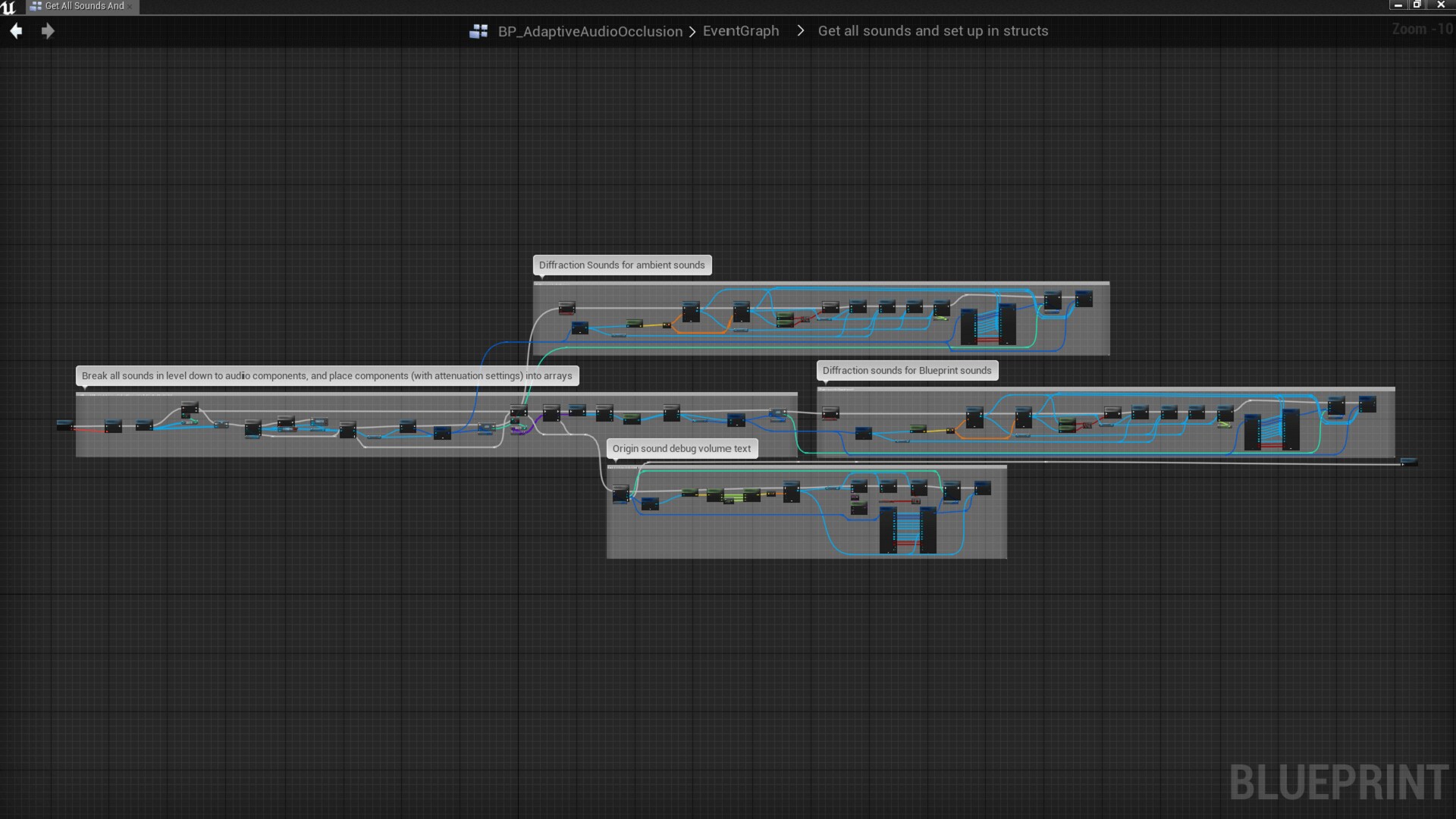The image size is (1456, 819).
Task: Click the Get all sounds and set up in structs breadcrumb label
Action: click(x=934, y=31)
